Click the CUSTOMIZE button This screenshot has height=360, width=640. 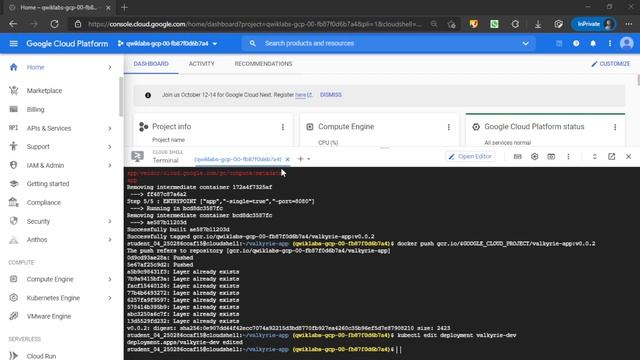(x=611, y=64)
